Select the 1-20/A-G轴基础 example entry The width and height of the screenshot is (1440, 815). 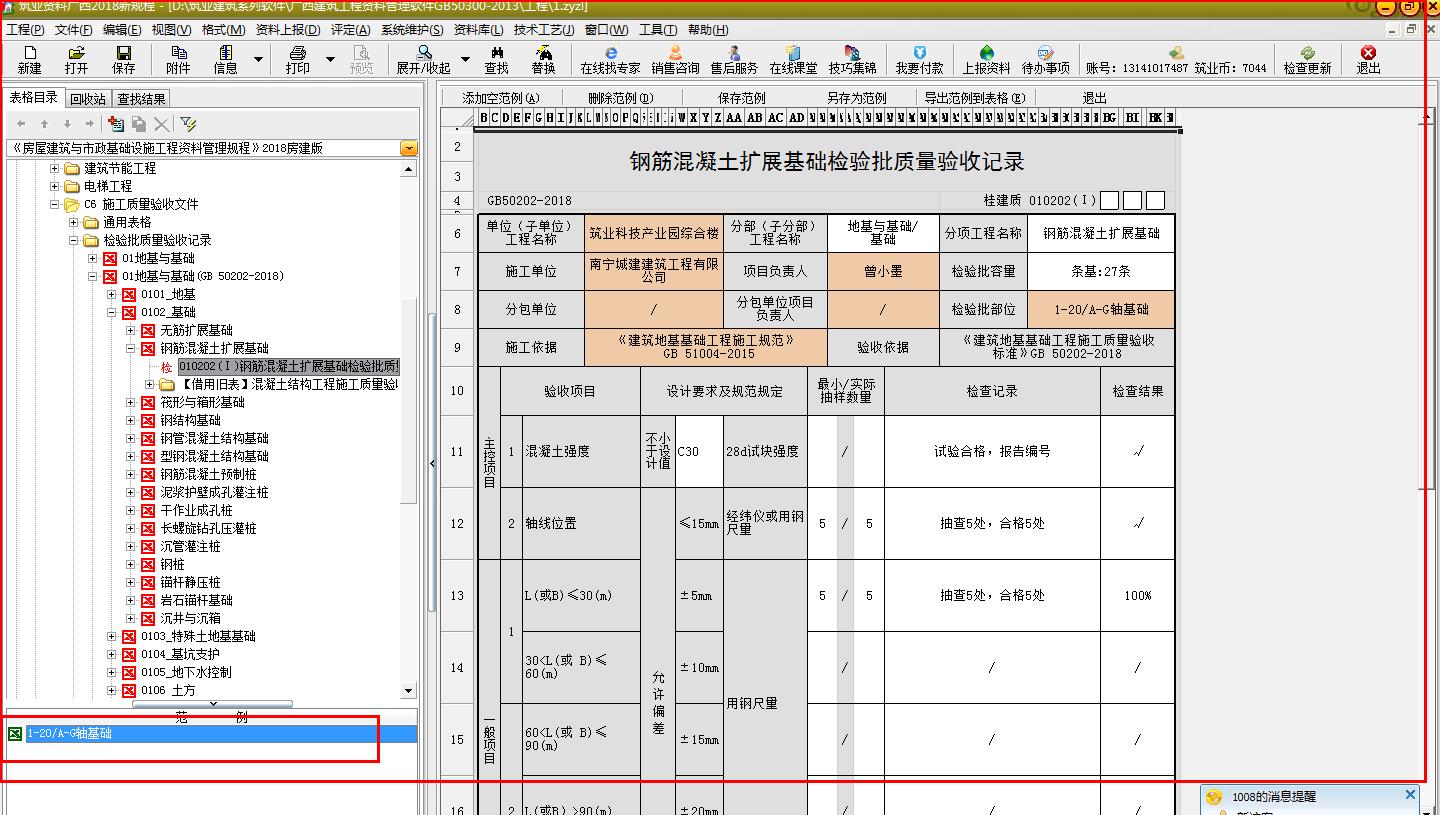pos(70,733)
